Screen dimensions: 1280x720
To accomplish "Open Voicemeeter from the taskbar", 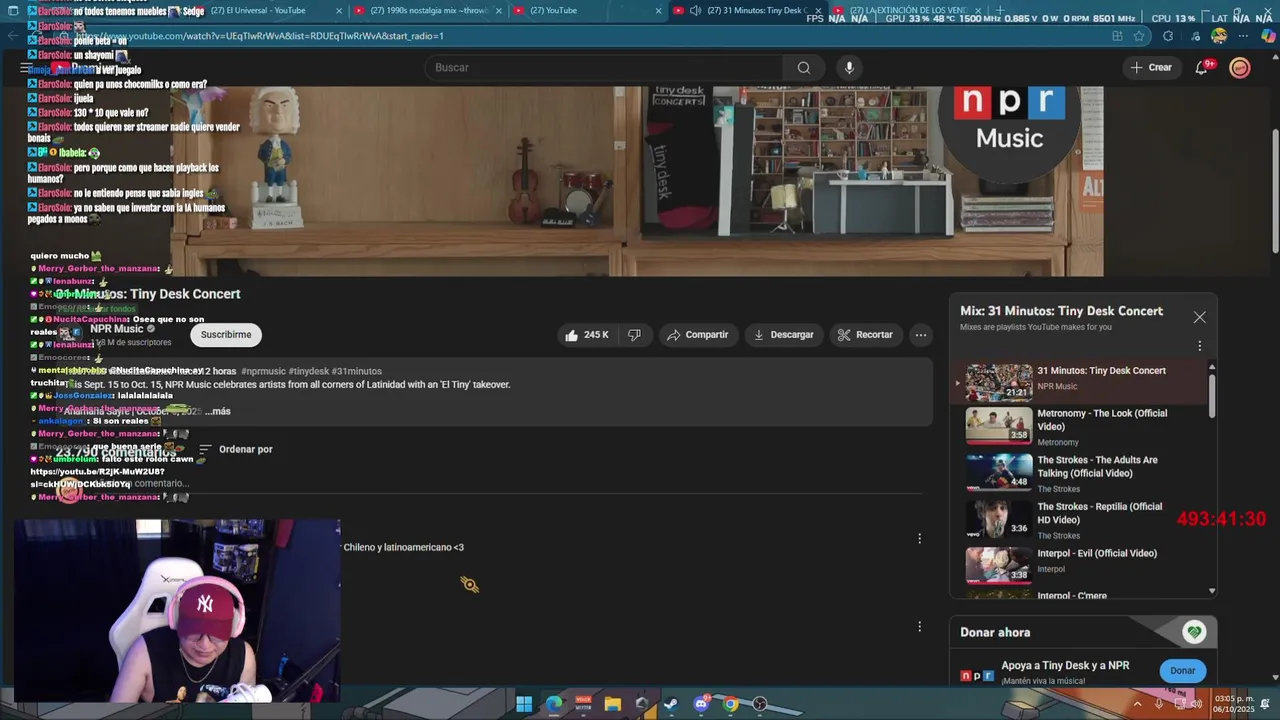I will pos(583,704).
